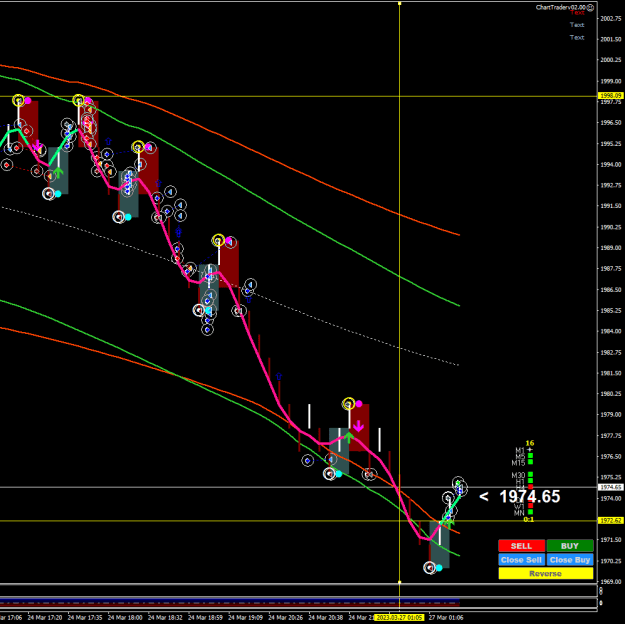Select the green M15 trend square

tap(530, 462)
